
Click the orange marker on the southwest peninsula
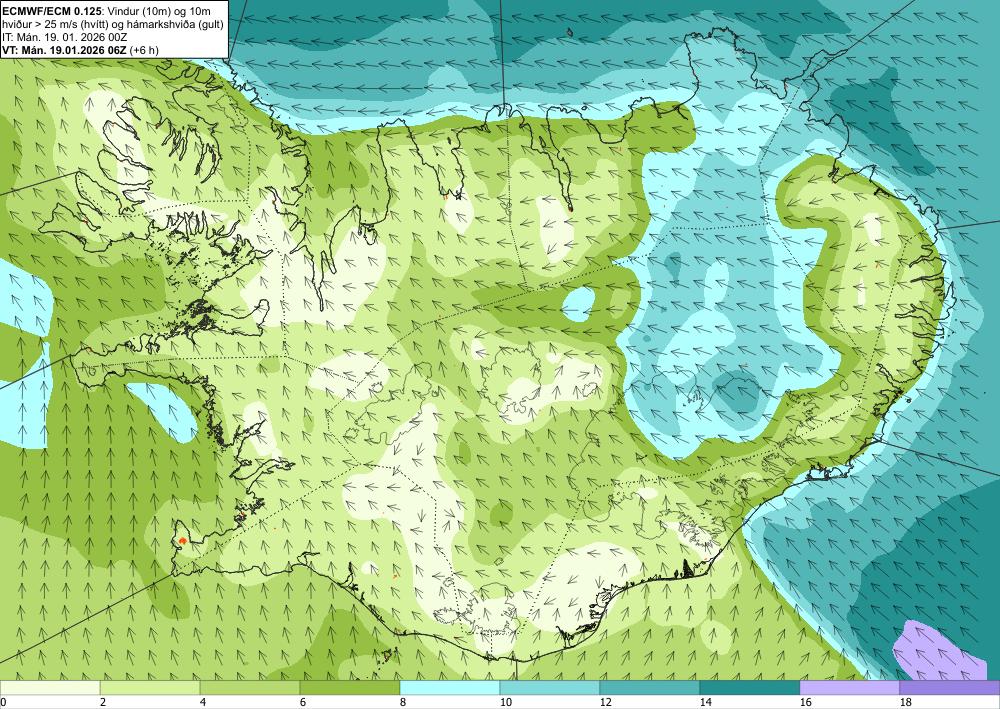[182, 540]
